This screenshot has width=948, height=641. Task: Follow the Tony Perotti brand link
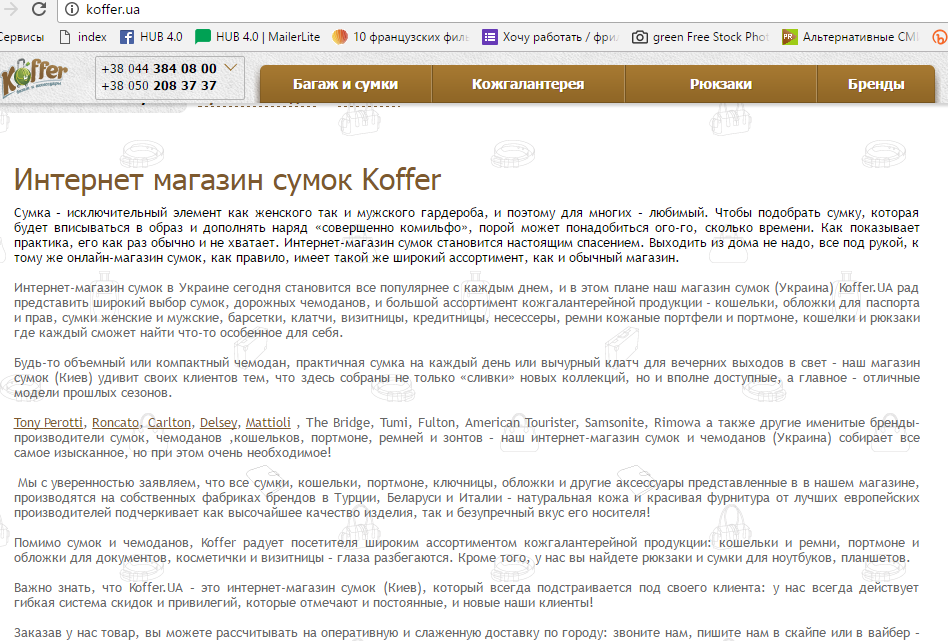(48, 423)
